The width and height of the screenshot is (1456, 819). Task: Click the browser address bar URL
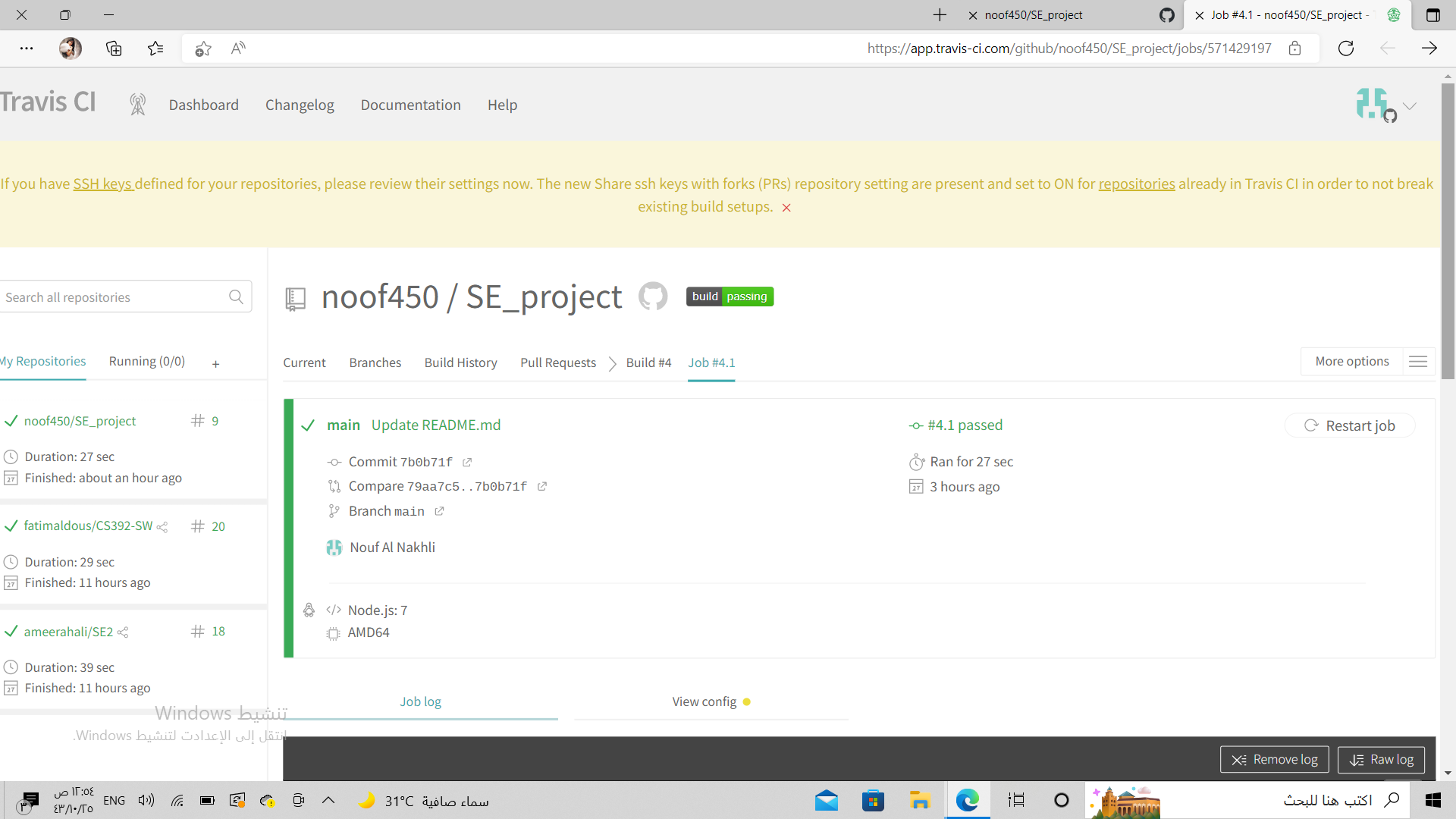tap(1069, 49)
